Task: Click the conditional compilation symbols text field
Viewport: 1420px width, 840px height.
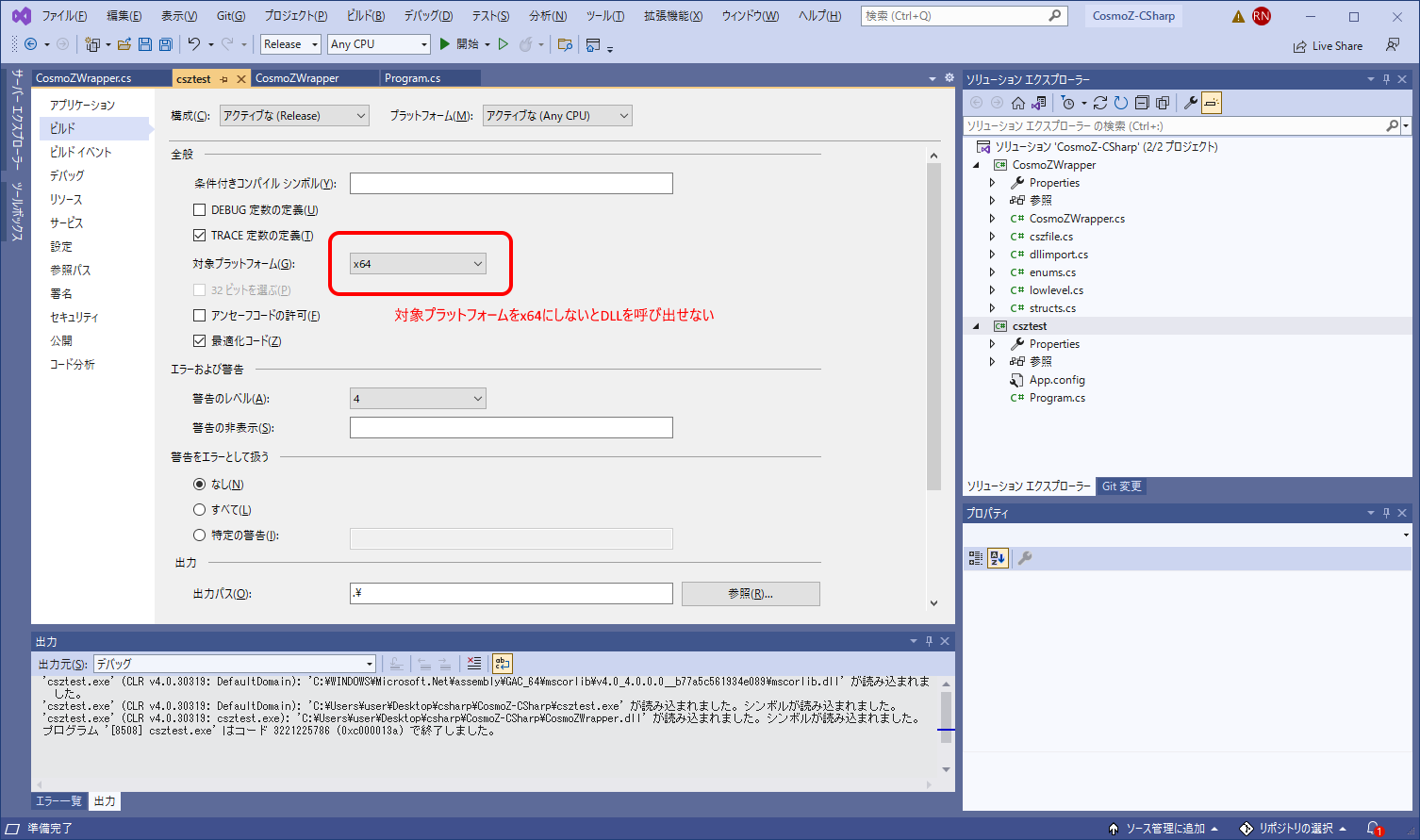Action: point(511,184)
